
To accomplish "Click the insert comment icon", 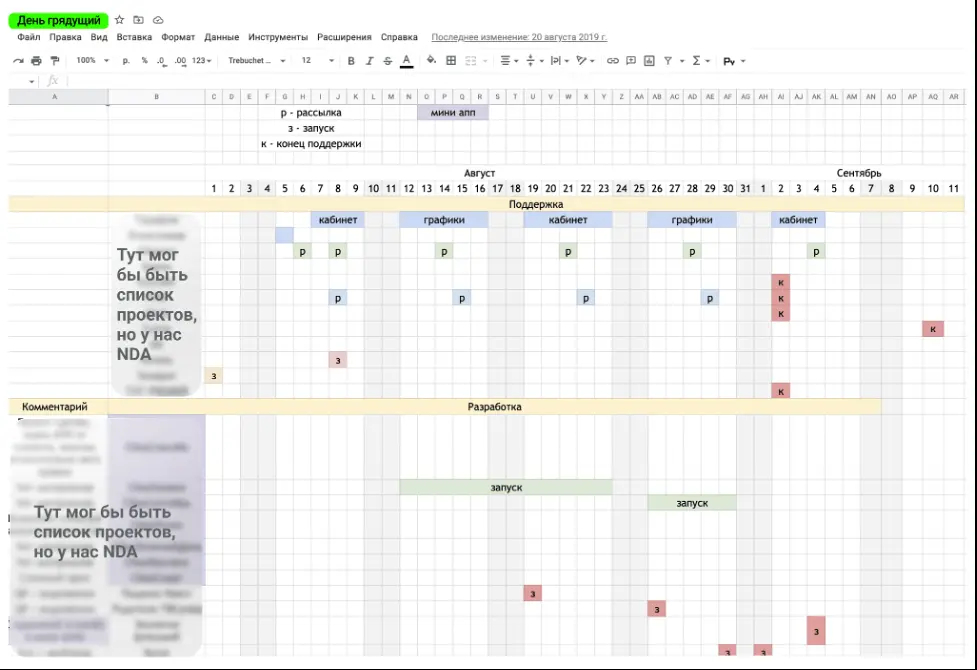I will 631,60.
